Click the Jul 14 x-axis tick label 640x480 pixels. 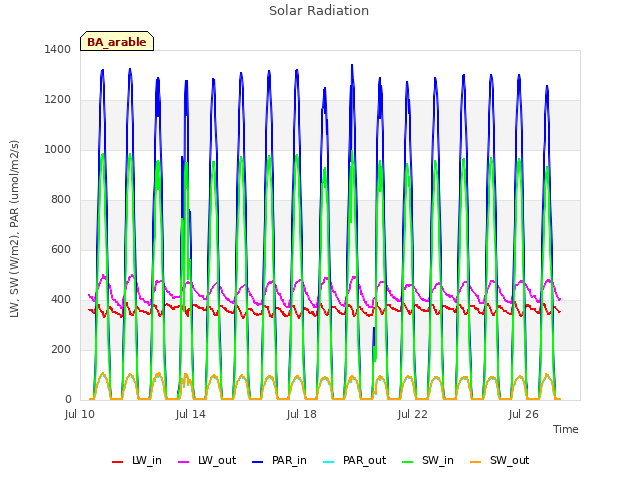click(191, 414)
